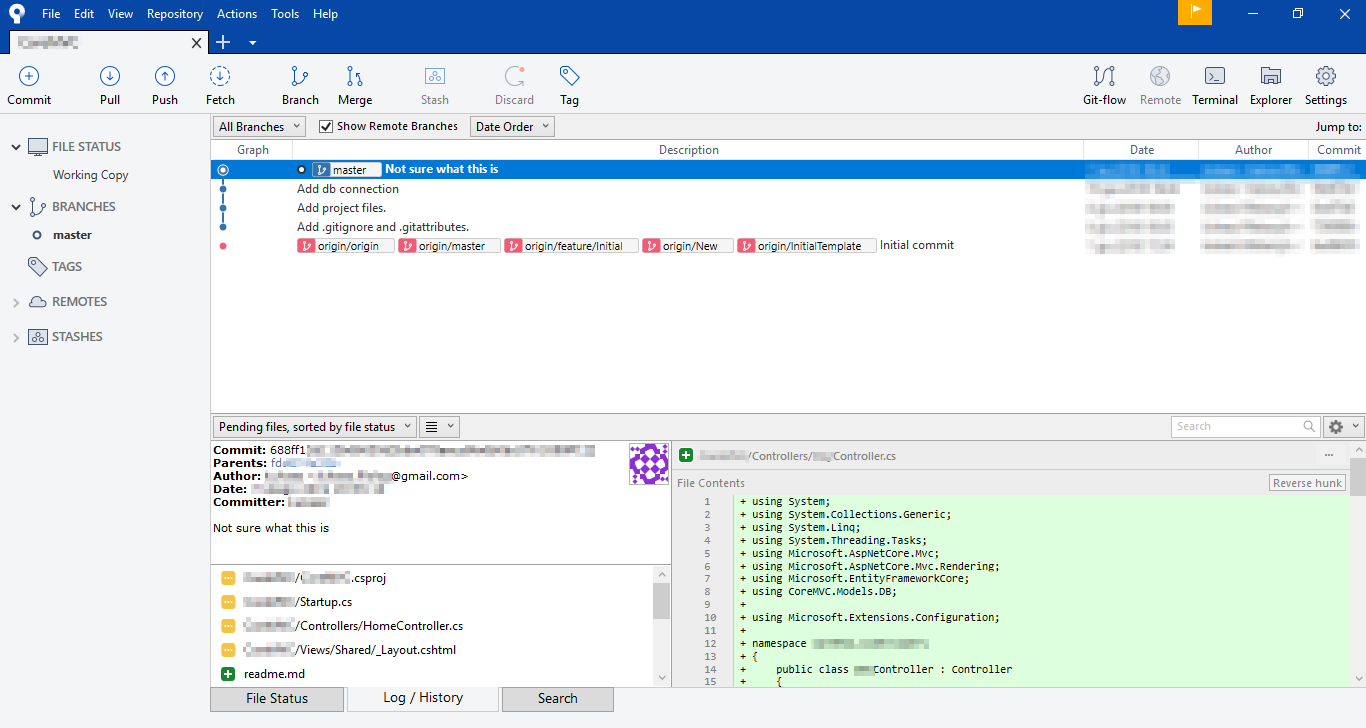Open the All Branches dropdown

point(260,127)
